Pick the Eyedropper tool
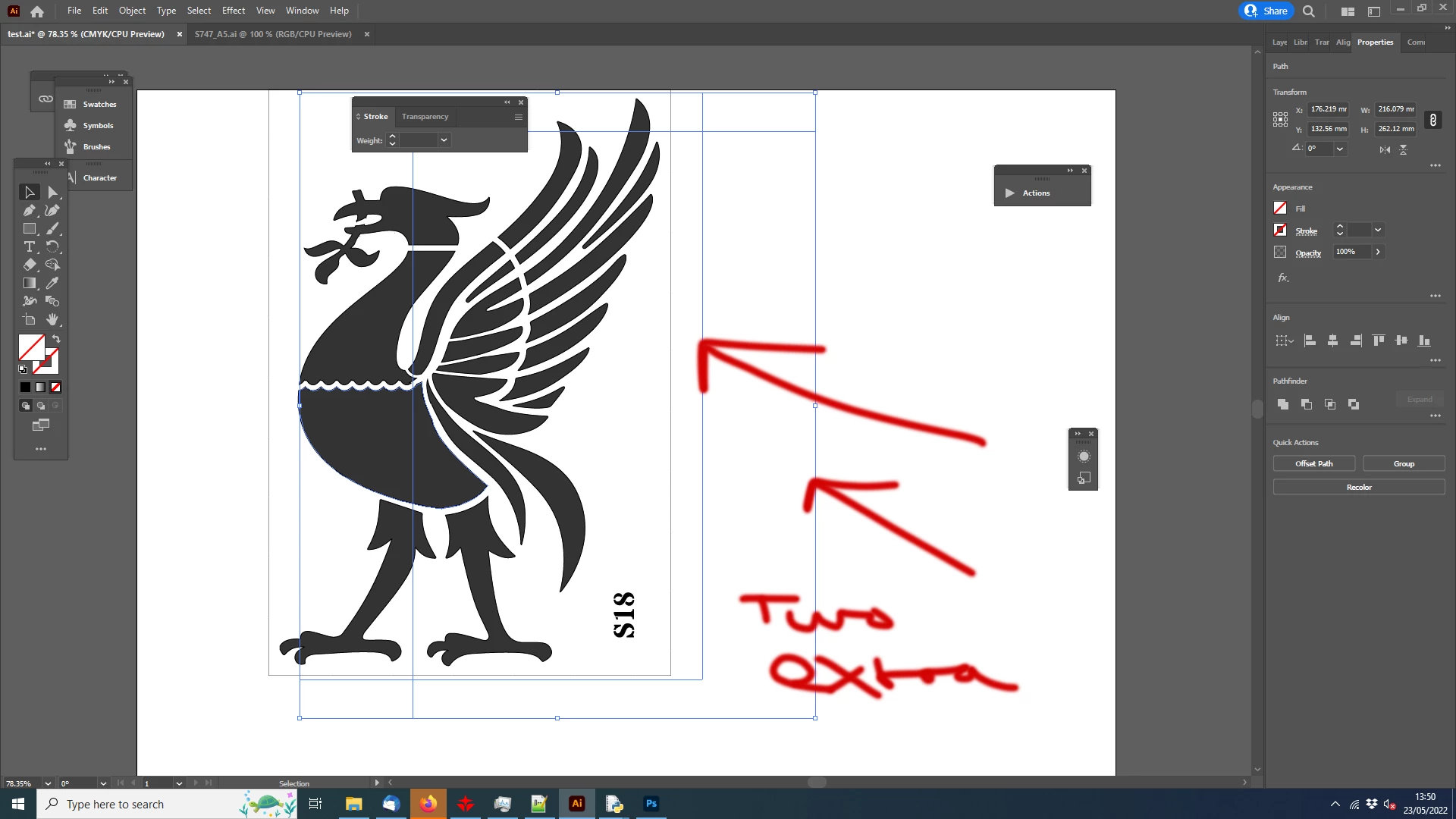1456x819 pixels. click(x=52, y=284)
